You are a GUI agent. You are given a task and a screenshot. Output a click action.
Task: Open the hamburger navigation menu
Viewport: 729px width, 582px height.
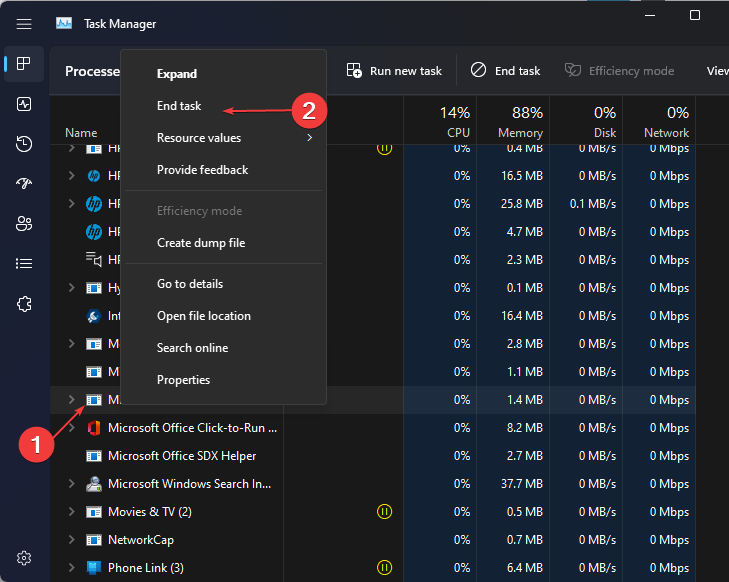click(24, 24)
